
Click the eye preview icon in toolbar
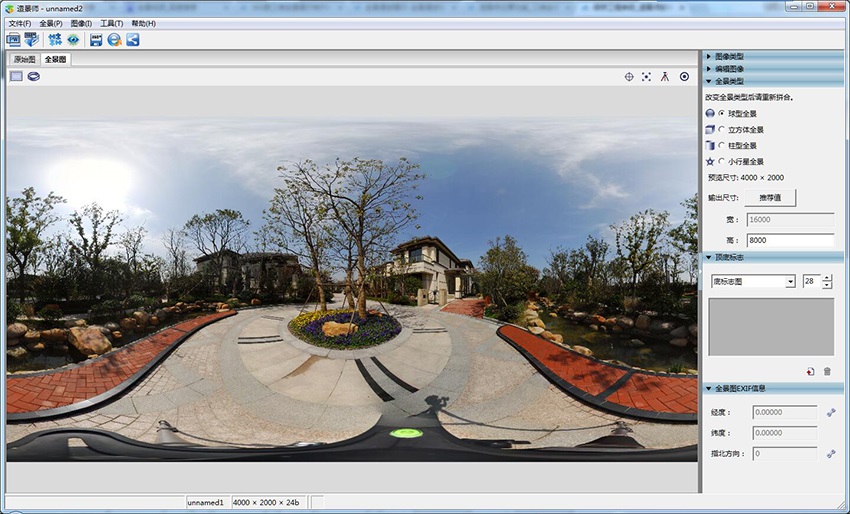[73, 40]
